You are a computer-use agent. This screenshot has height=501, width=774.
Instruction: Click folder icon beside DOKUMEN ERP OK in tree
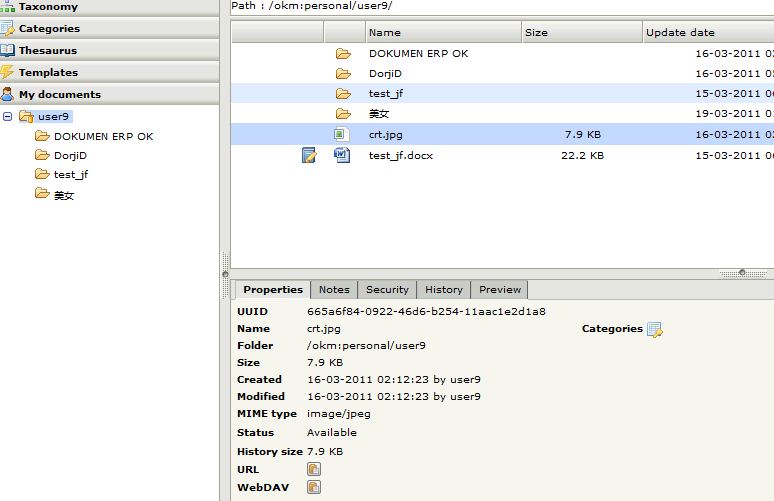pos(42,136)
